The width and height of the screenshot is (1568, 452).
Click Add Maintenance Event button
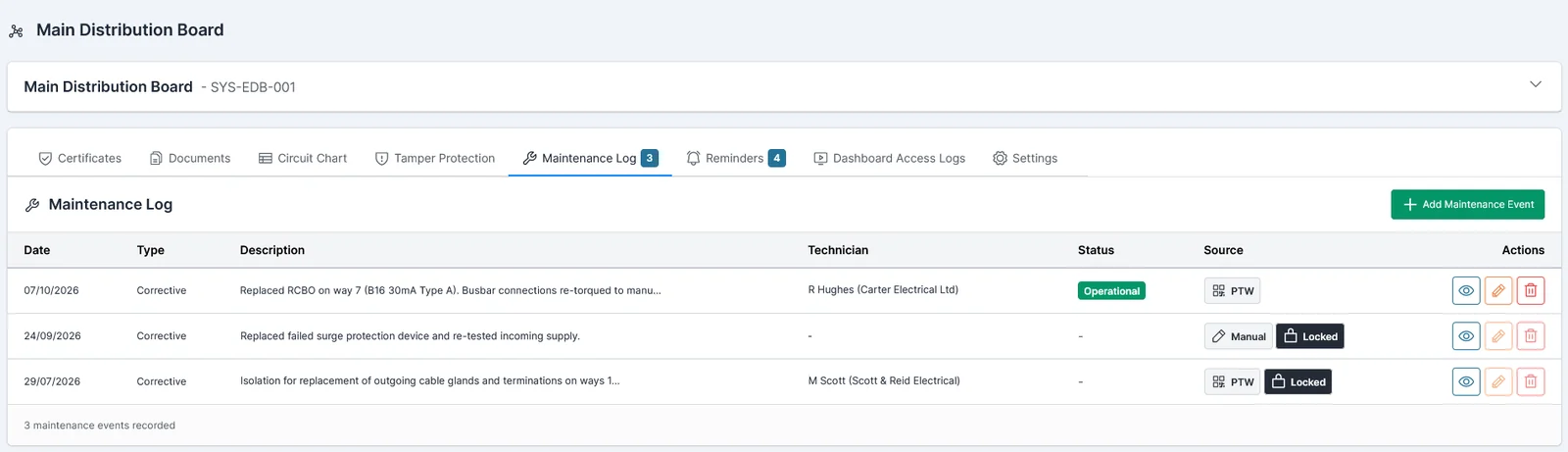[x=1468, y=204]
